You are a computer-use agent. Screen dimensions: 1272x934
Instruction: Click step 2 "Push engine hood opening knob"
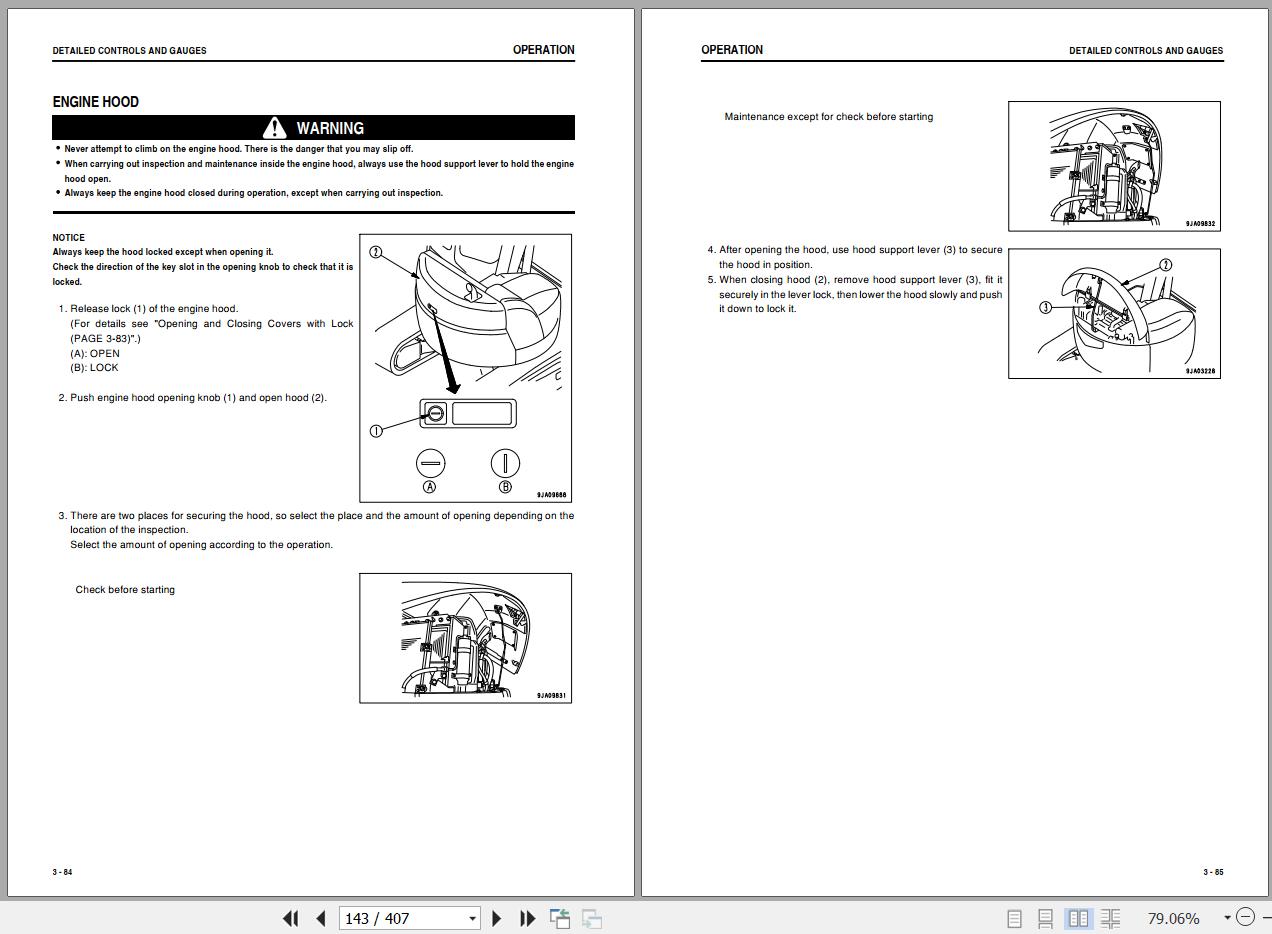pyautogui.click(x=193, y=398)
